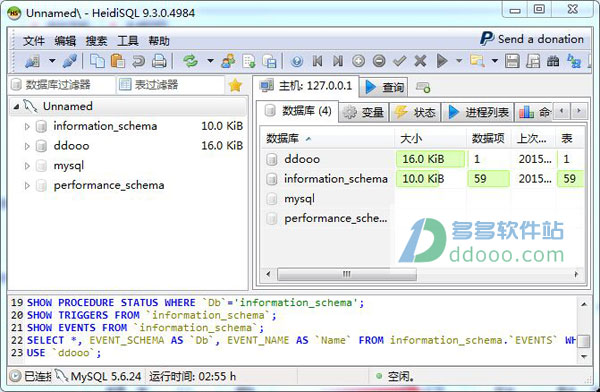Click the copy icon in toolbar
600x392 pixels.
(x=97, y=61)
